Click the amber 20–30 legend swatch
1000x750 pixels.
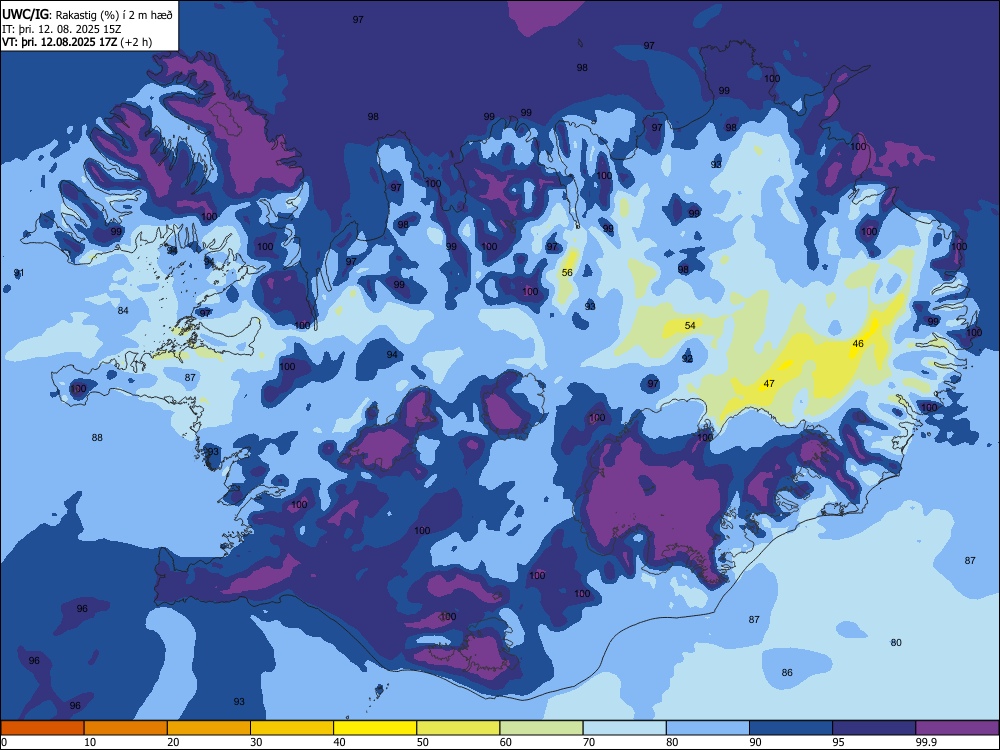pyautogui.click(x=209, y=728)
